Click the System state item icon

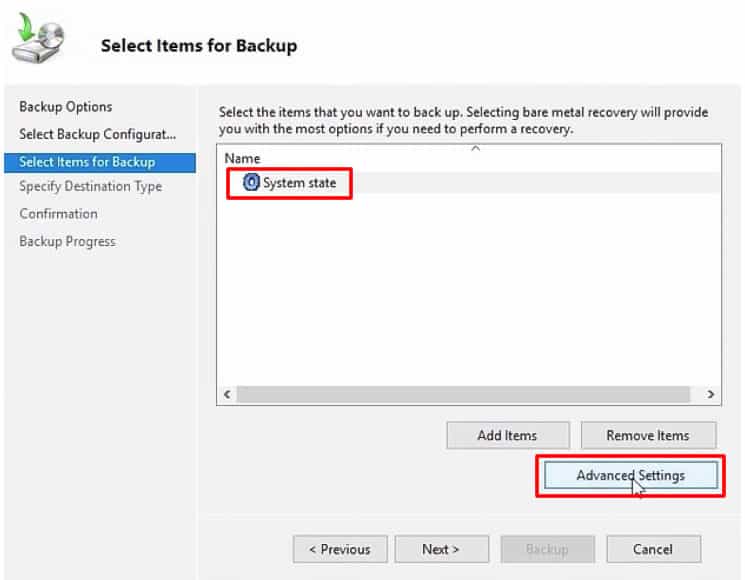tap(251, 183)
